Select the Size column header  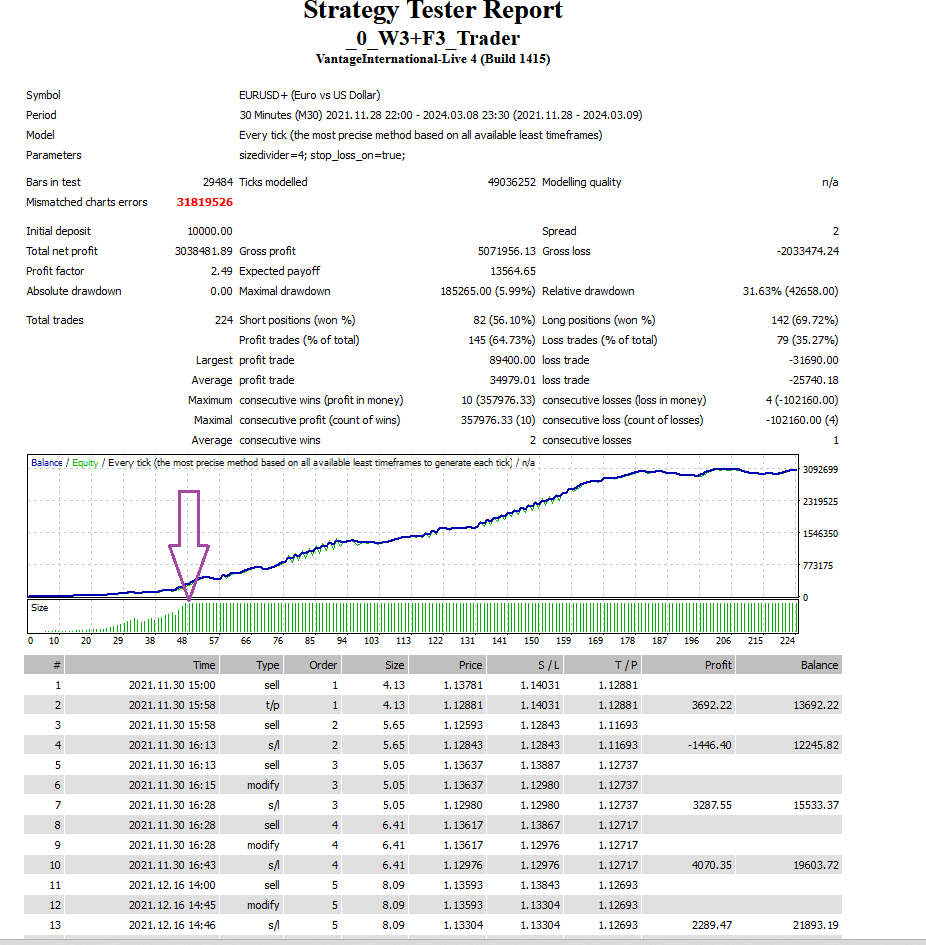point(396,665)
